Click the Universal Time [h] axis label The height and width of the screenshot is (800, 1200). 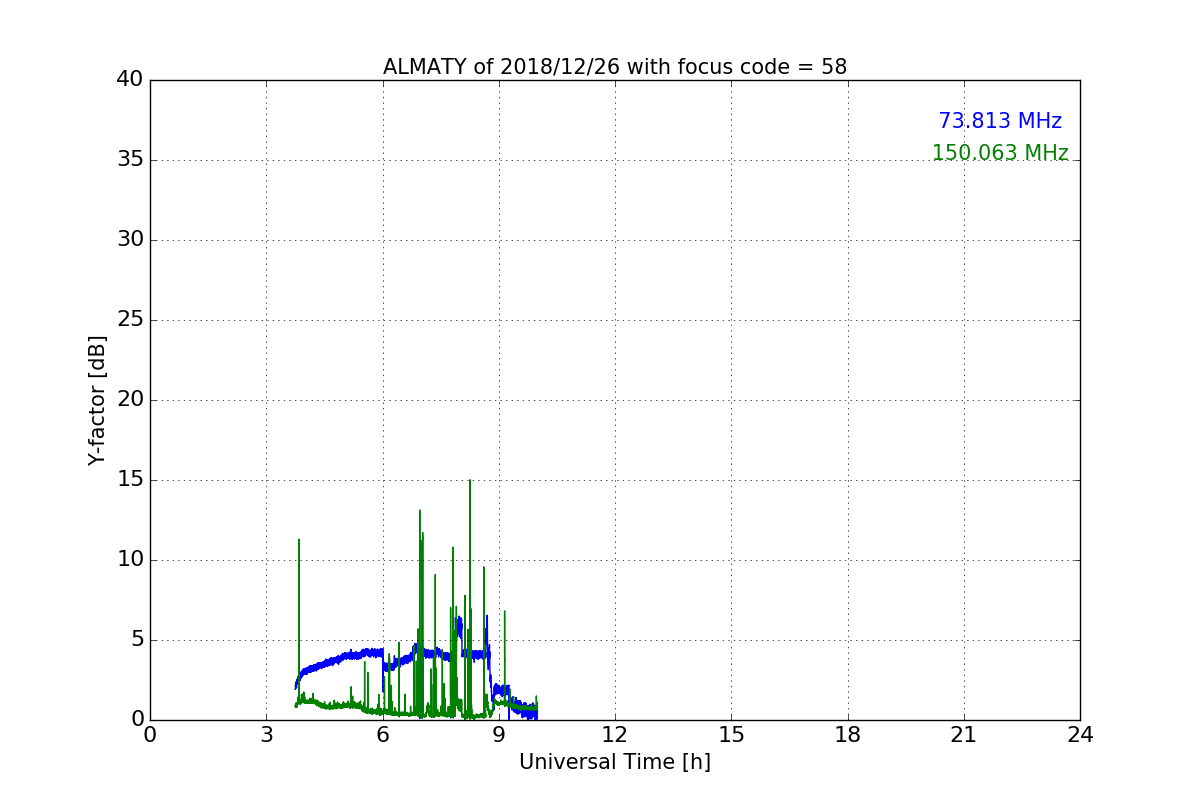[615, 762]
